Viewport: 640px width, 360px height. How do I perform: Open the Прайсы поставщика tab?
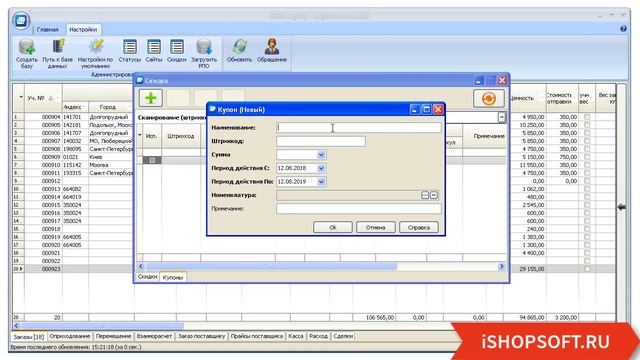tap(257, 336)
